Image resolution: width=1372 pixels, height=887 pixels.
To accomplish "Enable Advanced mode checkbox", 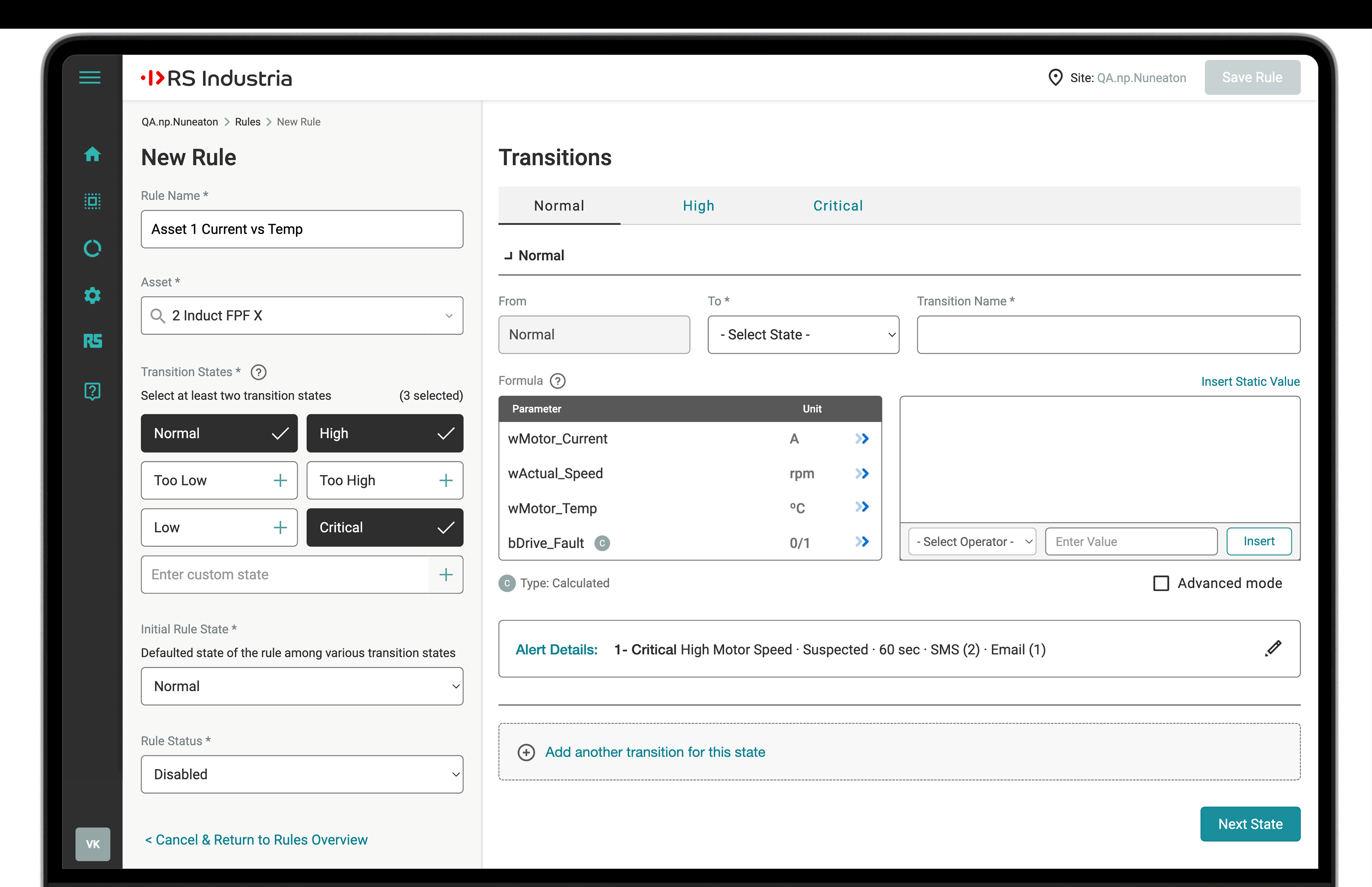I will (1161, 584).
